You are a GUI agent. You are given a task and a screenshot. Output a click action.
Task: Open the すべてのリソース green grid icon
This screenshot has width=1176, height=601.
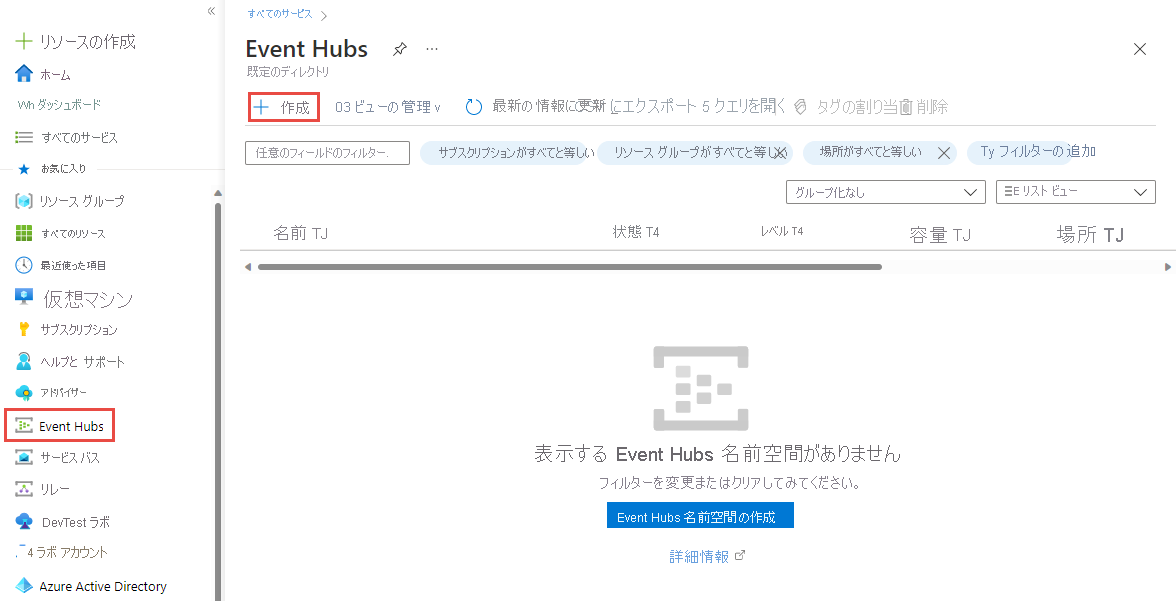tap(24, 233)
